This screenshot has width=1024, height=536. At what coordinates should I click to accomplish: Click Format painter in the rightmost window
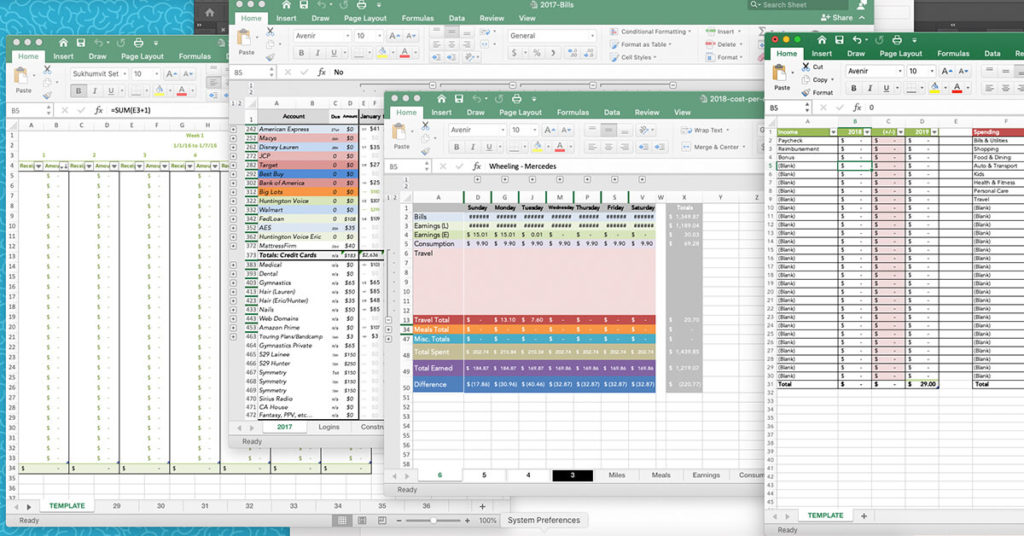point(805,92)
